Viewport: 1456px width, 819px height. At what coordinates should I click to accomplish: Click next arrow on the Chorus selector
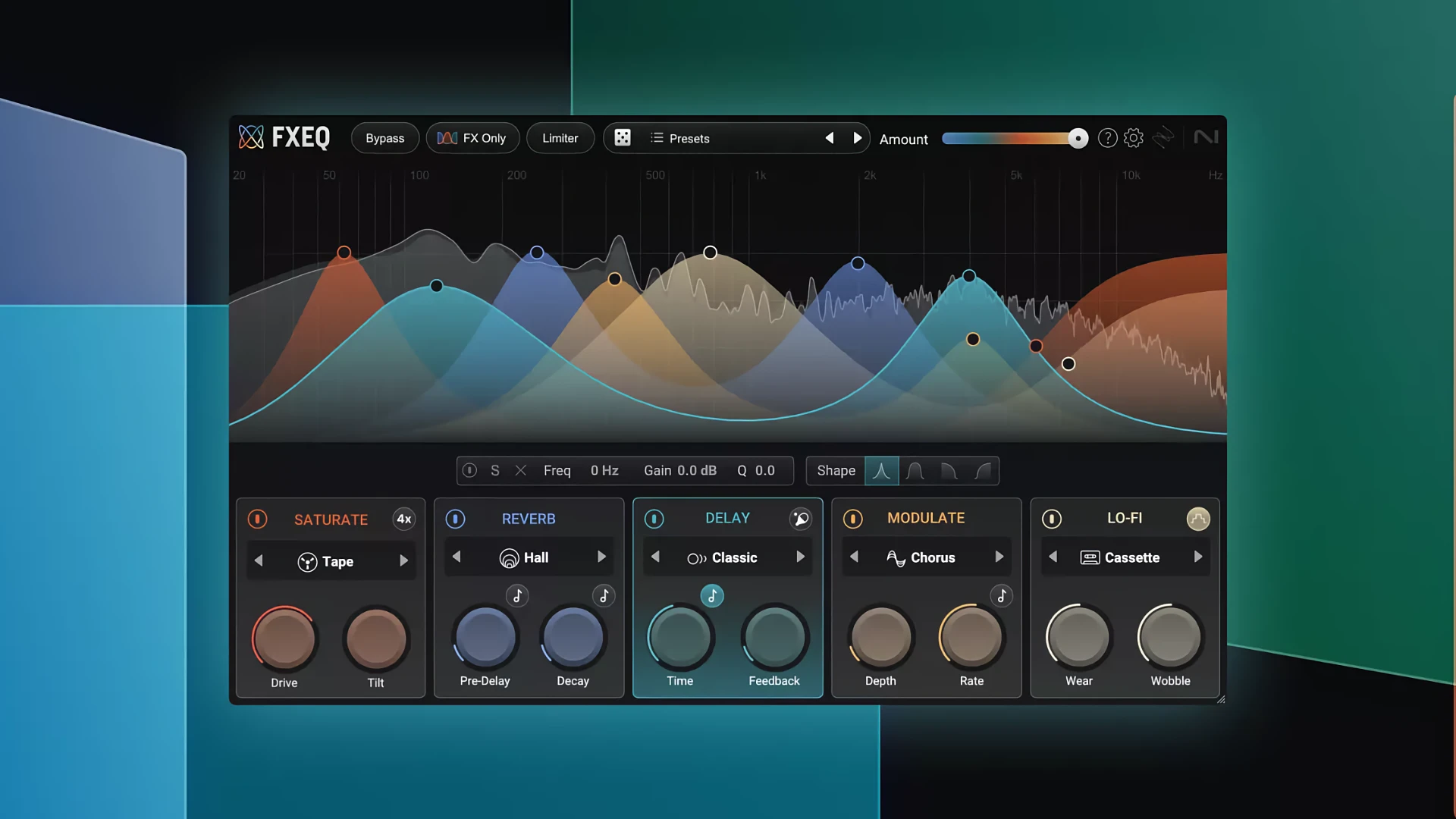(x=999, y=557)
